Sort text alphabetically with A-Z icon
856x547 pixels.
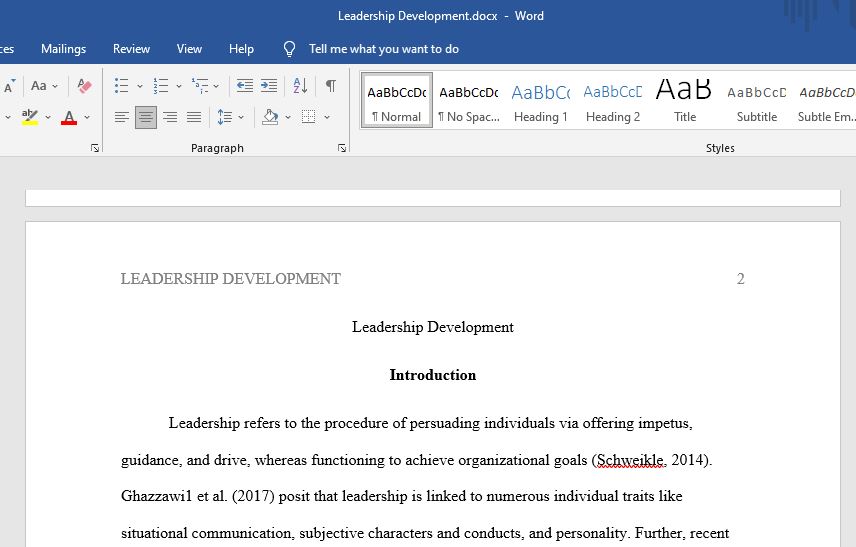coord(300,86)
